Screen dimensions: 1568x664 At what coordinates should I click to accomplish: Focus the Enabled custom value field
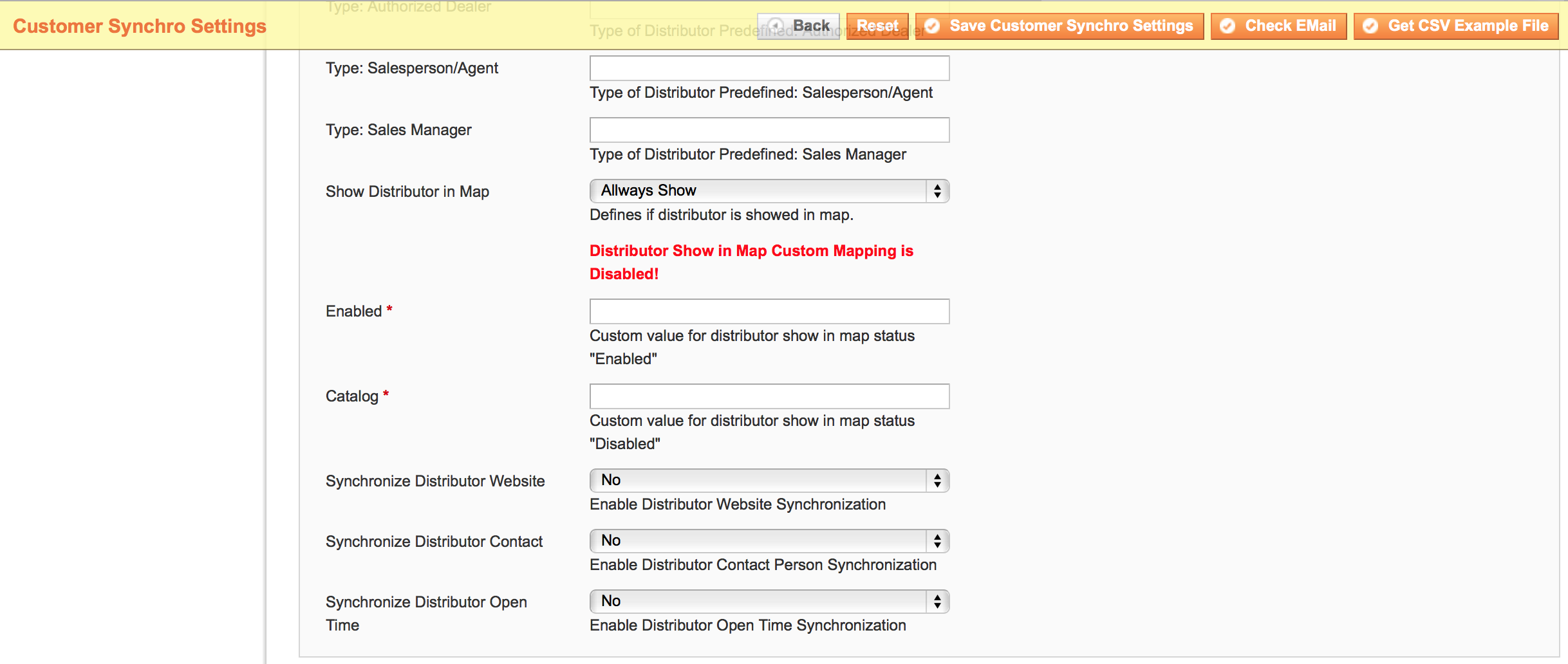click(769, 311)
